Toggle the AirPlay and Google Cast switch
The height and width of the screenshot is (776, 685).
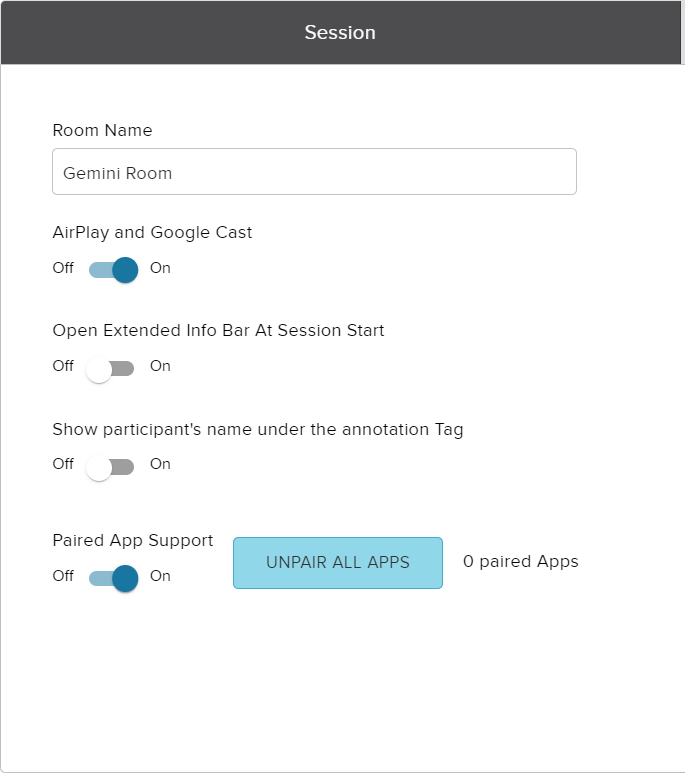coord(112,269)
